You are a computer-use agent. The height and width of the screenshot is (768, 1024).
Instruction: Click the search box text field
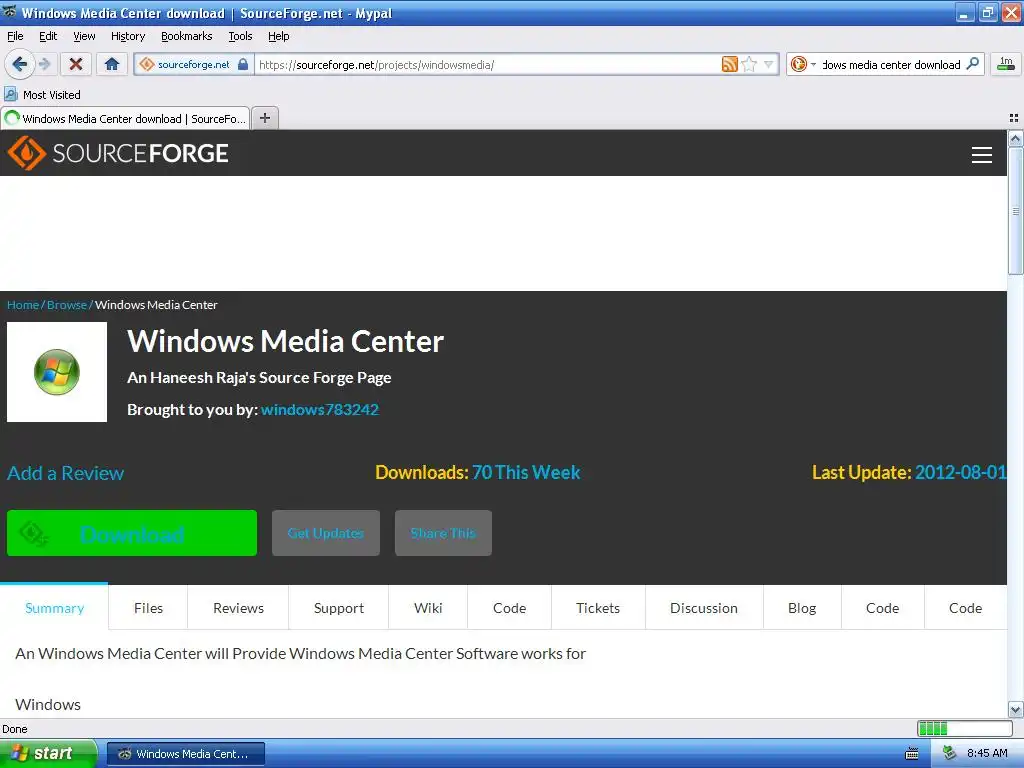[x=891, y=64]
